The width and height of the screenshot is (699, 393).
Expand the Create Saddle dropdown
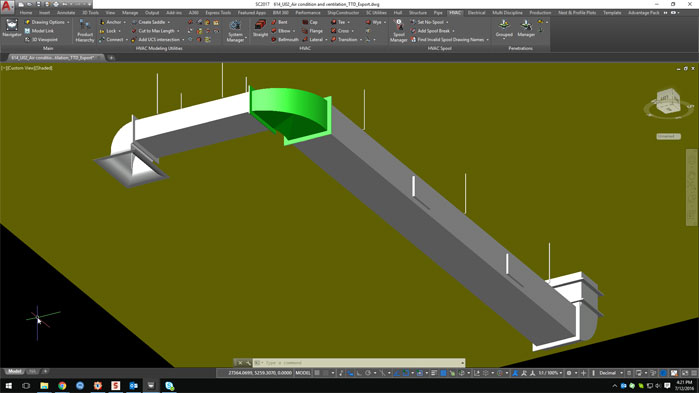coord(169,22)
